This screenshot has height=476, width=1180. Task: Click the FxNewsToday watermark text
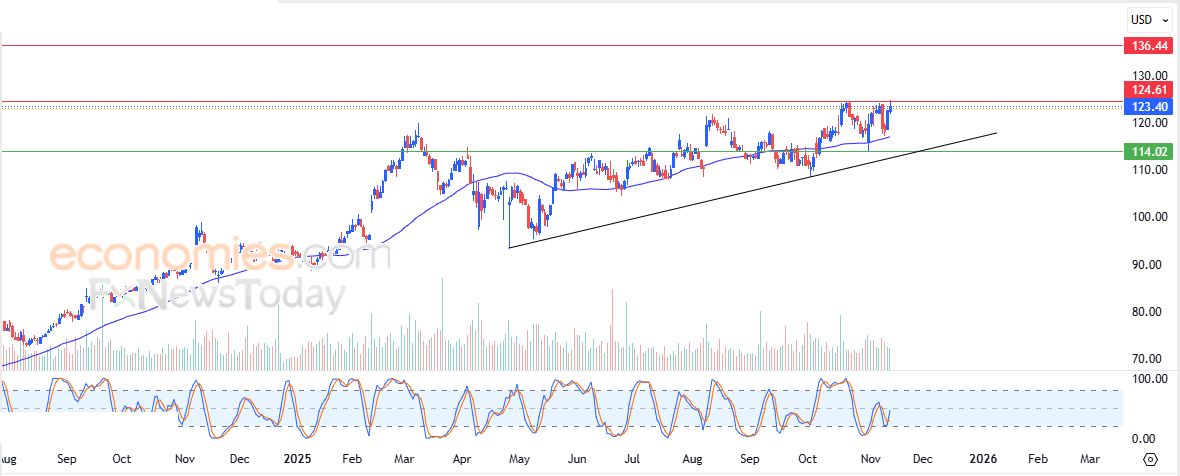pyautogui.click(x=217, y=294)
